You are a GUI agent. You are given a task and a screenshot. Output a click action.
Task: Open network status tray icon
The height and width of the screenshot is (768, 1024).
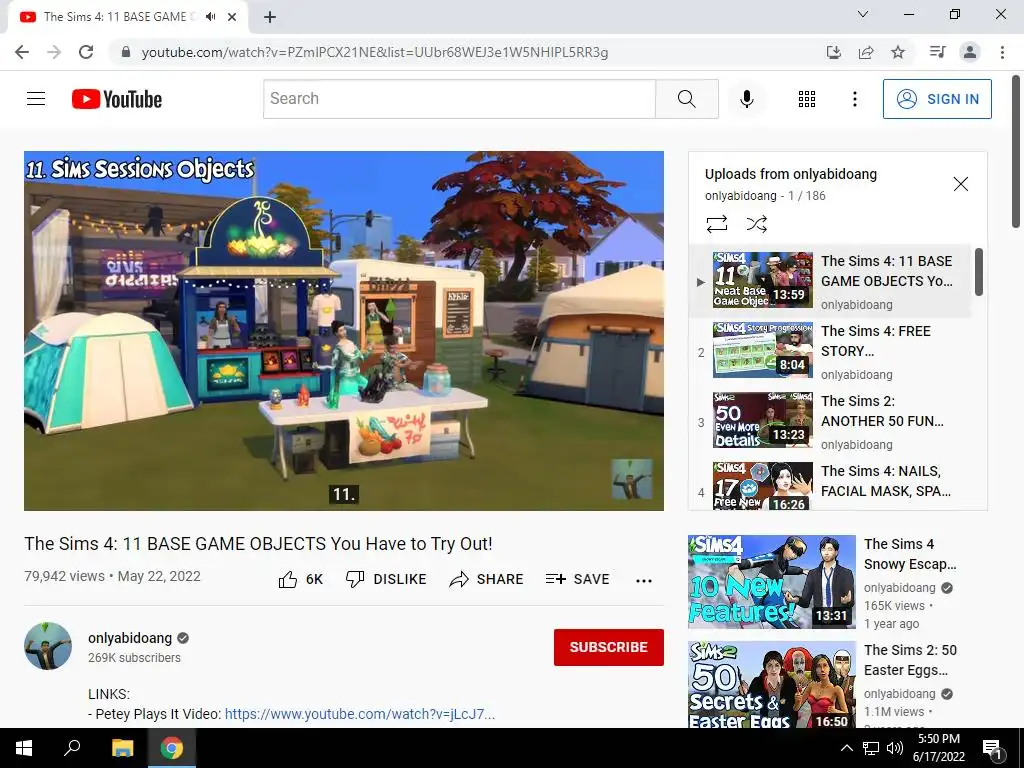tap(871, 748)
